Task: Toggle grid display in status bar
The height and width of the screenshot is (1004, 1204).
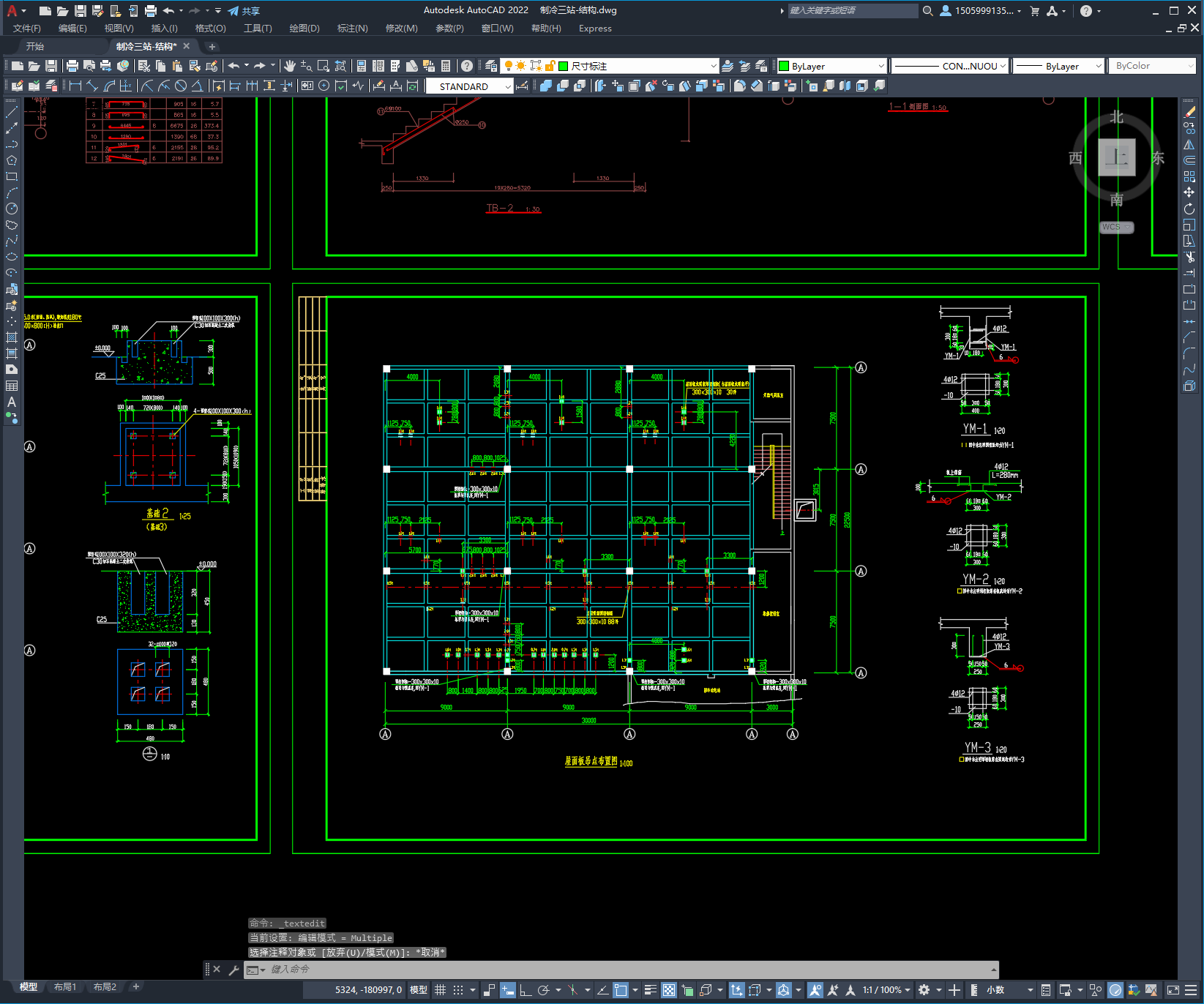Action: 440,990
